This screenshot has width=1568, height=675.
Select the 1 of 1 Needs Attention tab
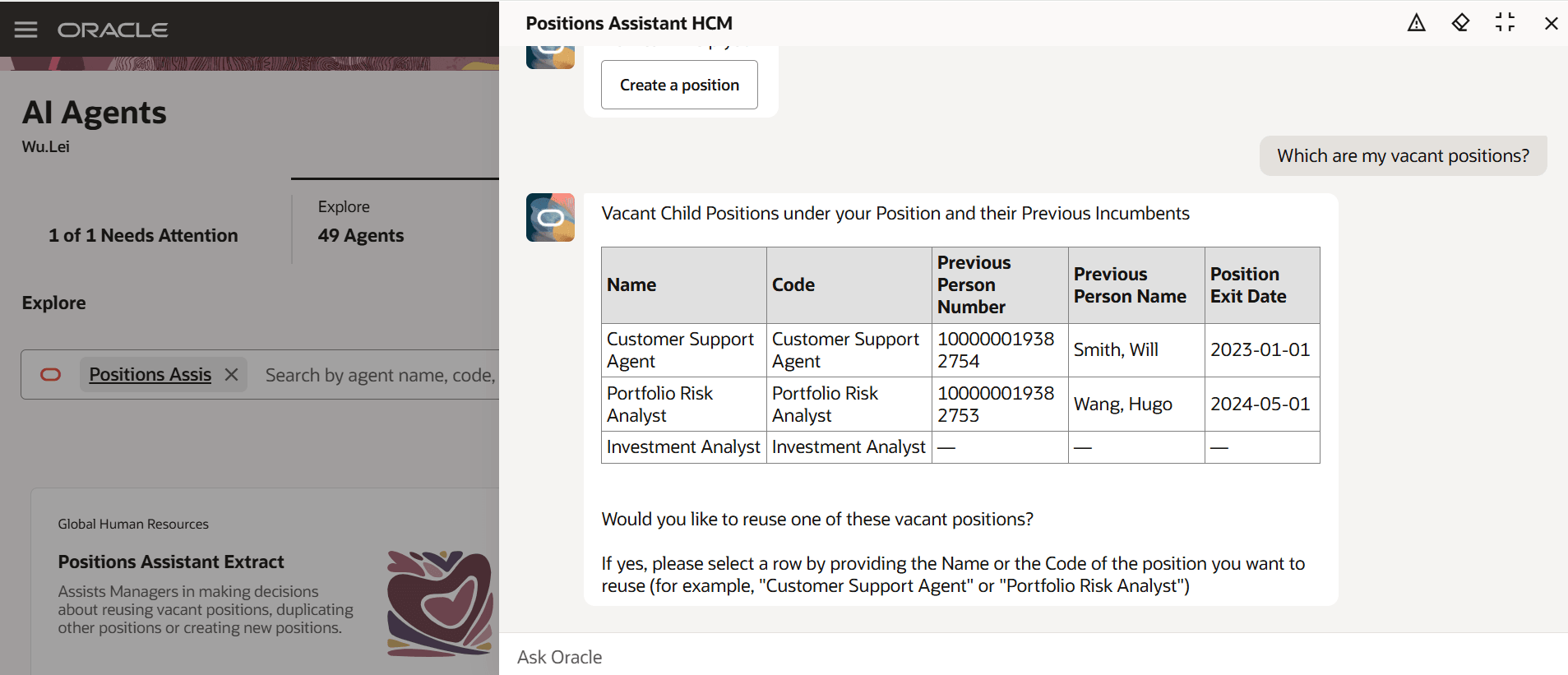[x=143, y=235]
